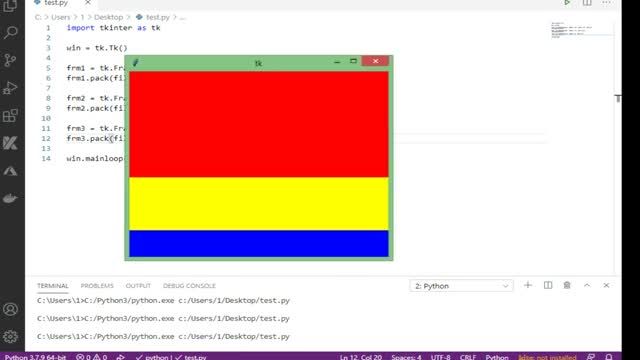Click the minimap preview of the code

(571, 30)
